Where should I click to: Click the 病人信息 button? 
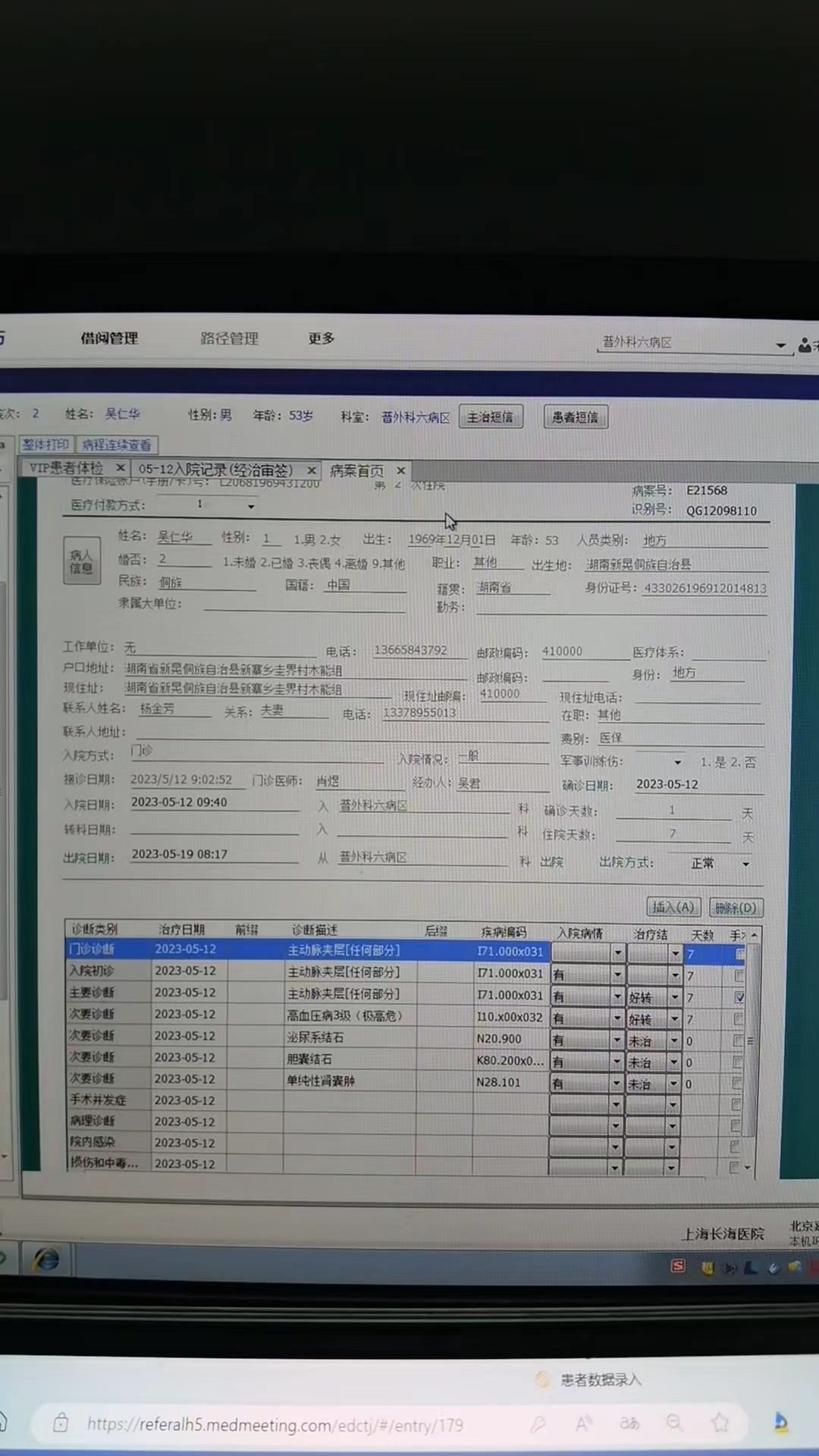coord(81,560)
